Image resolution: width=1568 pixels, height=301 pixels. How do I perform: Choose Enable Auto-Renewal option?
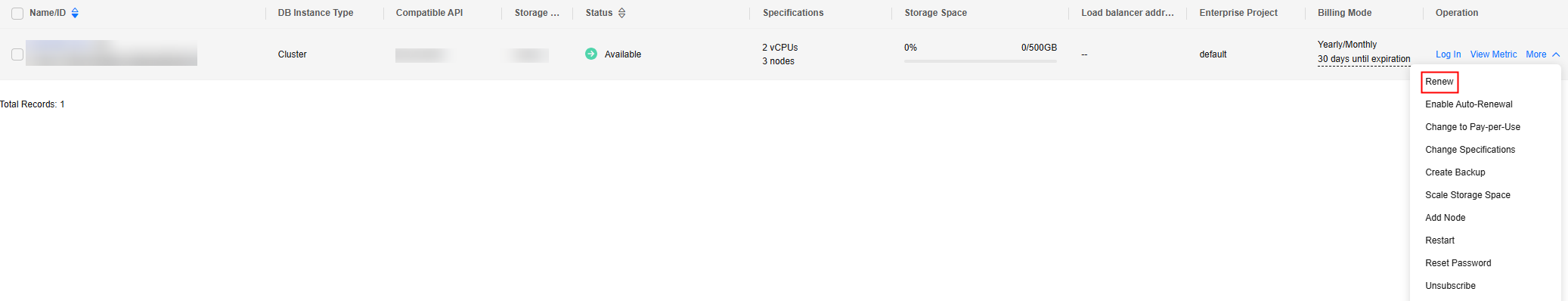(1469, 104)
